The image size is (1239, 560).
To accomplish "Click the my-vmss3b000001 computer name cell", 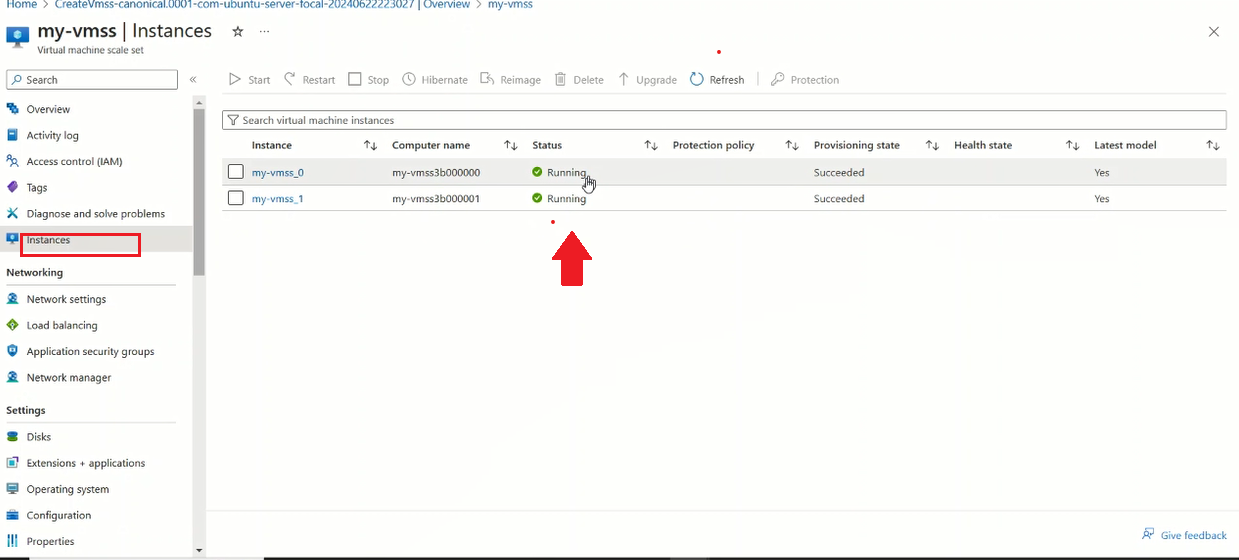I will (x=436, y=198).
